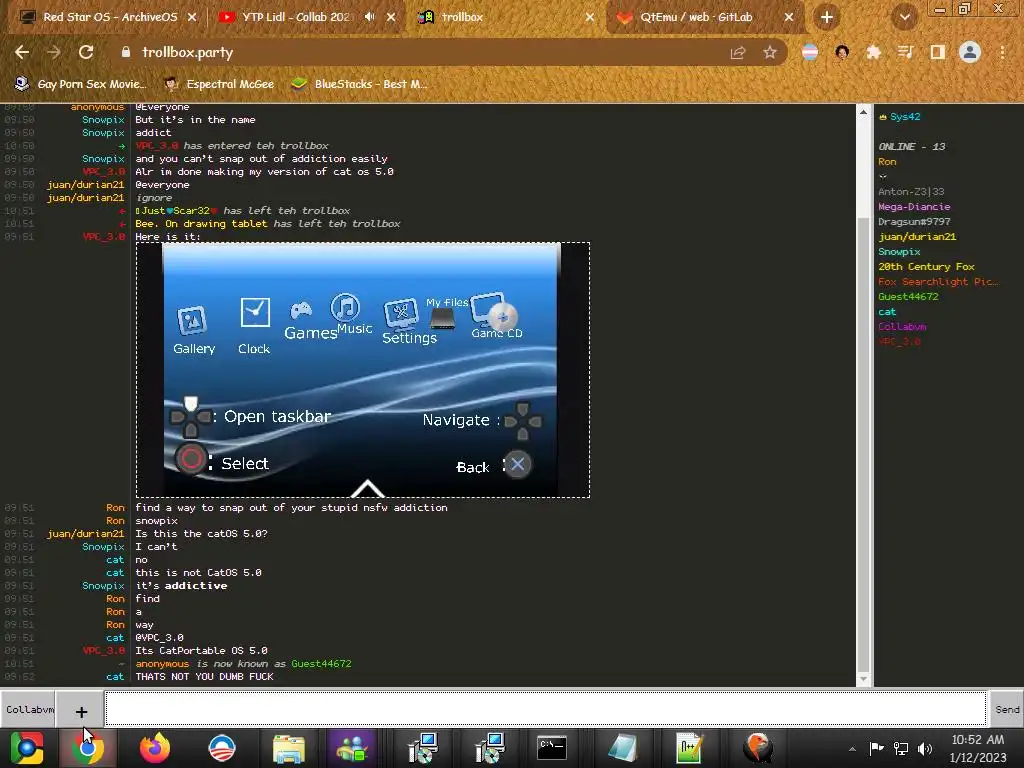Toggle the browser side panel icon
Viewport: 1024px width, 768px height.
click(x=938, y=52)
